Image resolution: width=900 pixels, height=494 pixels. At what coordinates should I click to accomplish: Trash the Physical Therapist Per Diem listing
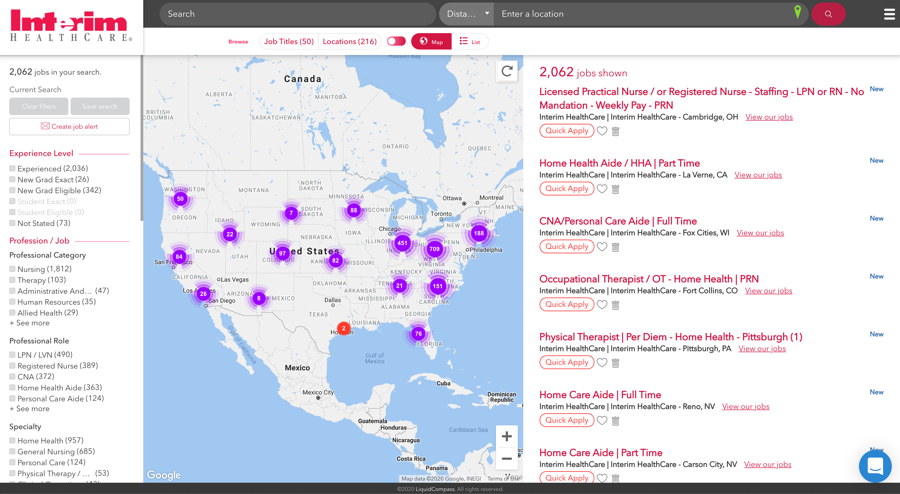(615, 363)
